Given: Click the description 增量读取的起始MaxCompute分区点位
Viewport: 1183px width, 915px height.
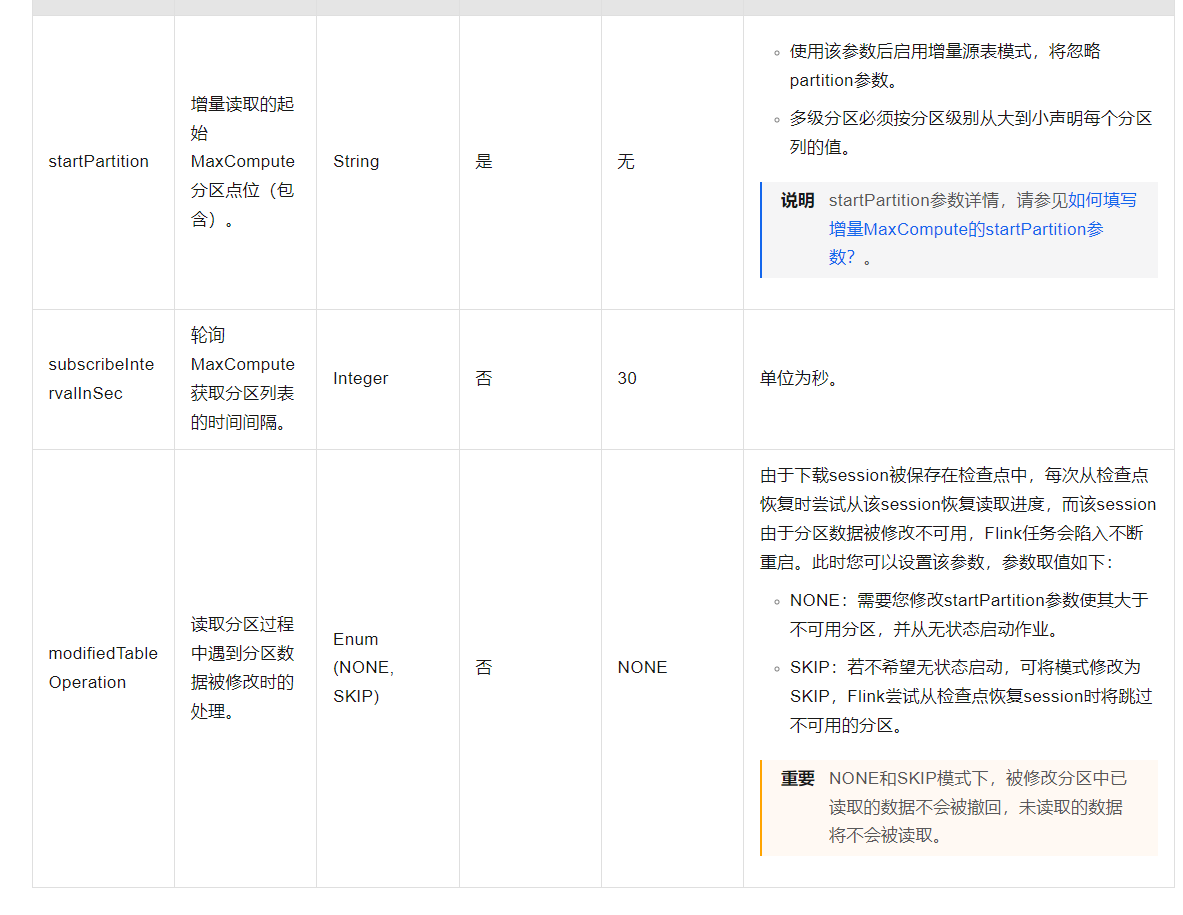Looking at the screenshot, I should pyautogui.click(x=243, y=161).
